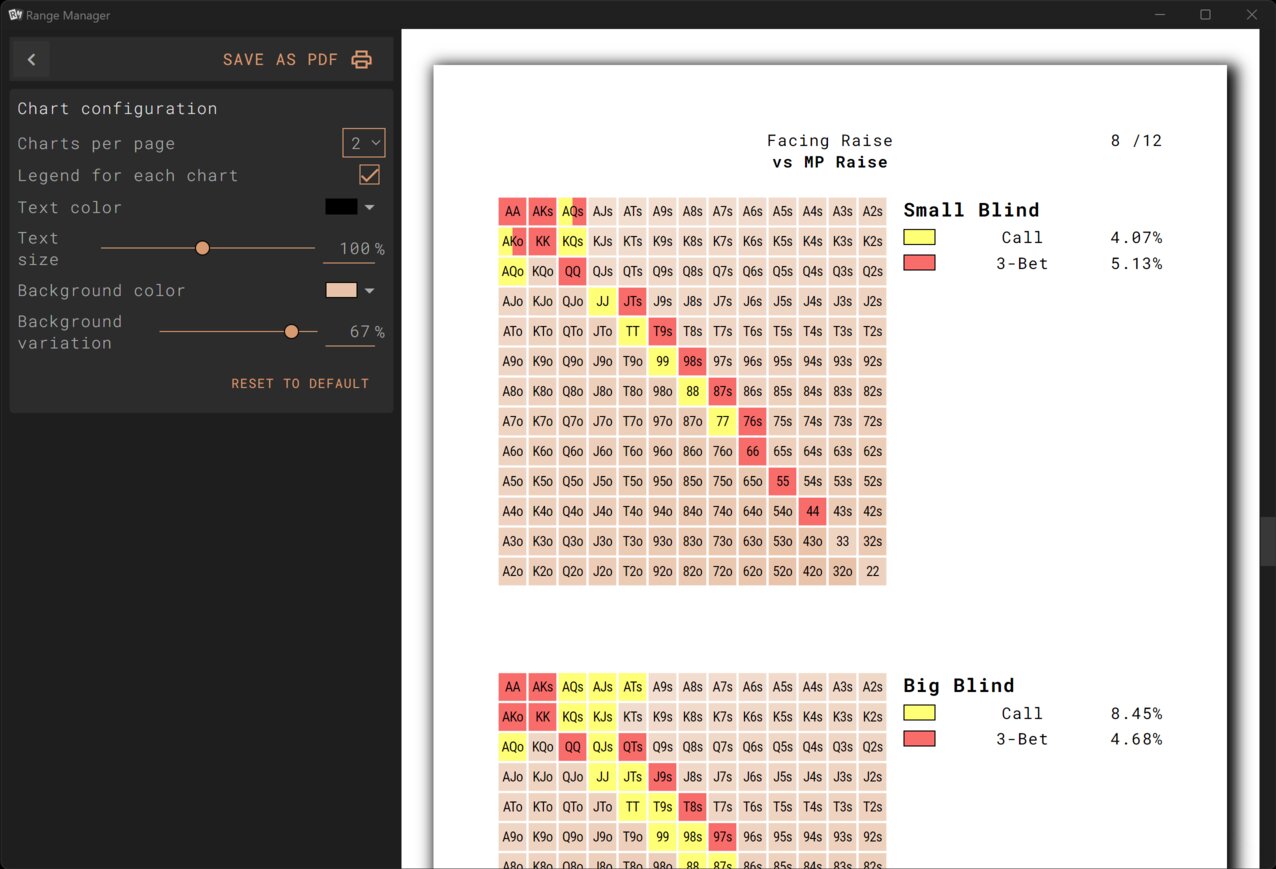Click the back arrow icon
This screenshot has width=1276, height=869.
coord(31,60)
